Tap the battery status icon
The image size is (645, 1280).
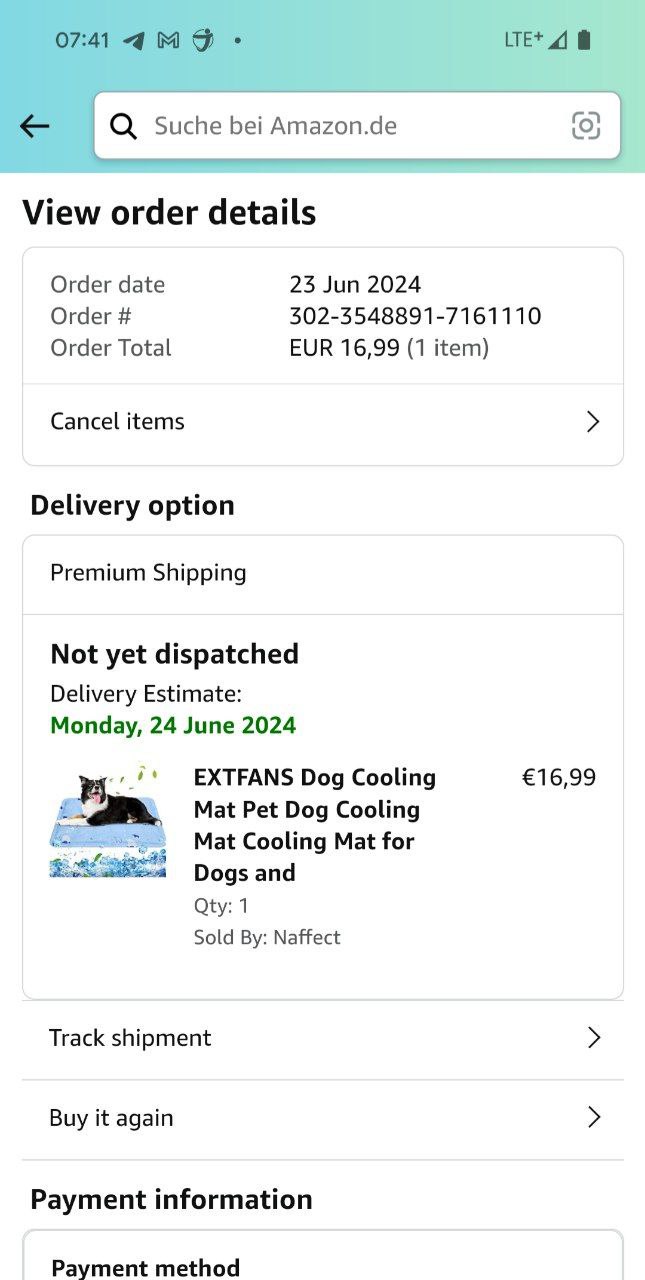[584, 40]
